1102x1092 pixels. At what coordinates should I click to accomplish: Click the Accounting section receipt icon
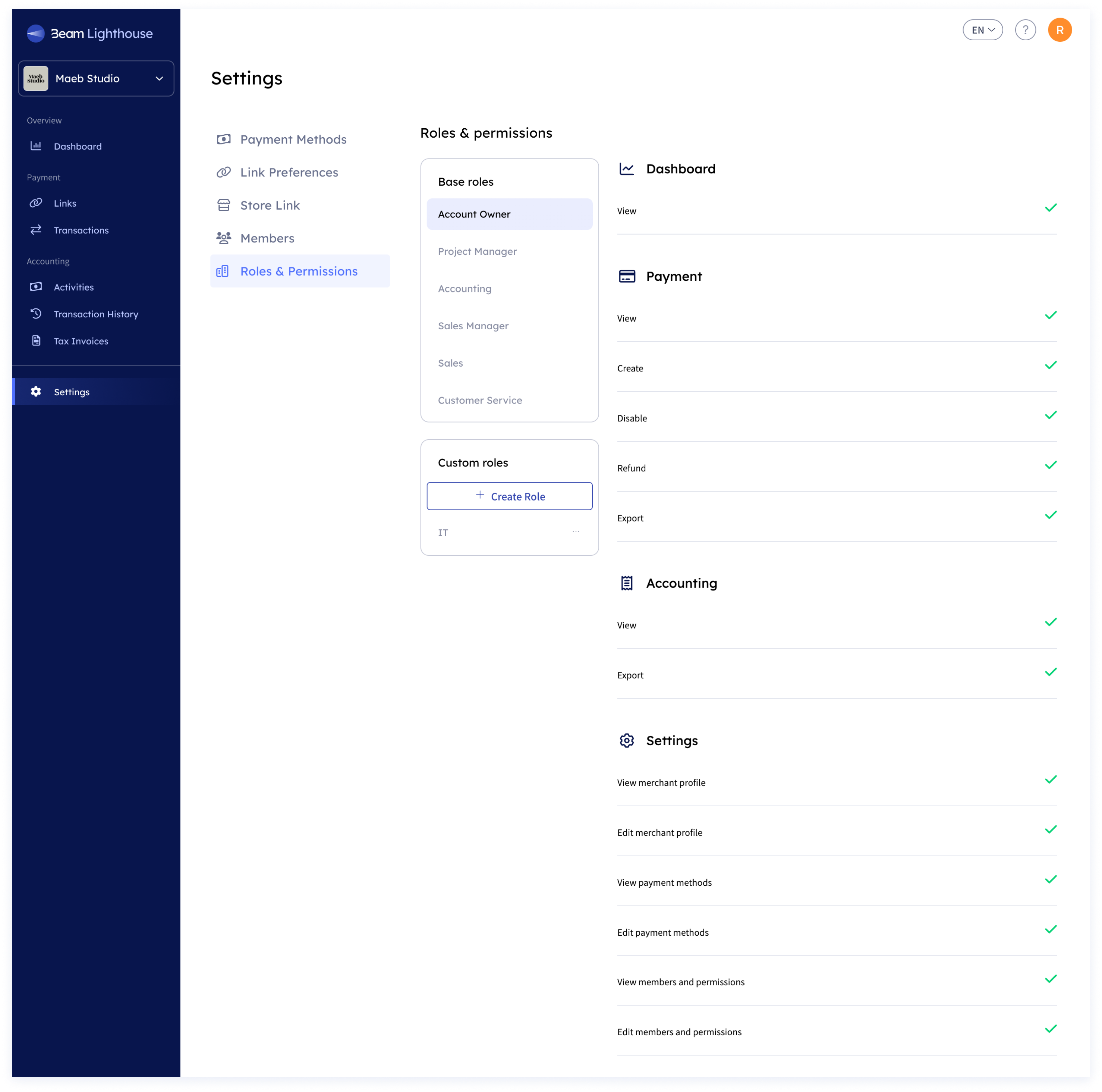pyautogui.click(x=626, y=583)
